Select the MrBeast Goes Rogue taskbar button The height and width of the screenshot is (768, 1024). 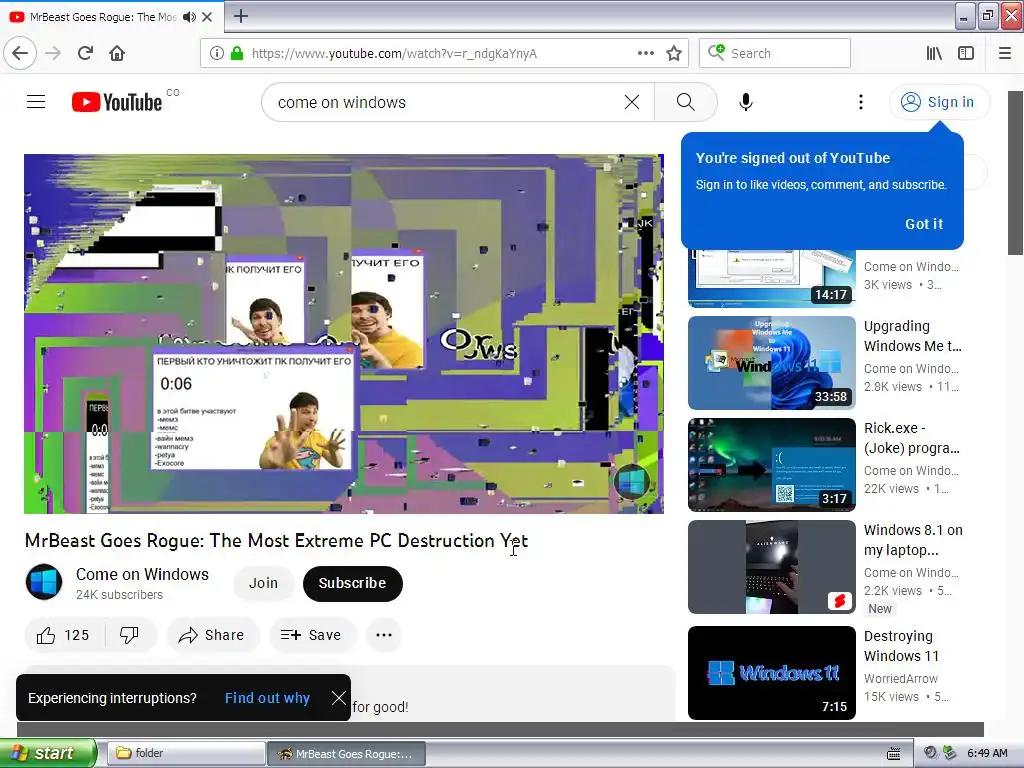pos(346,754)
